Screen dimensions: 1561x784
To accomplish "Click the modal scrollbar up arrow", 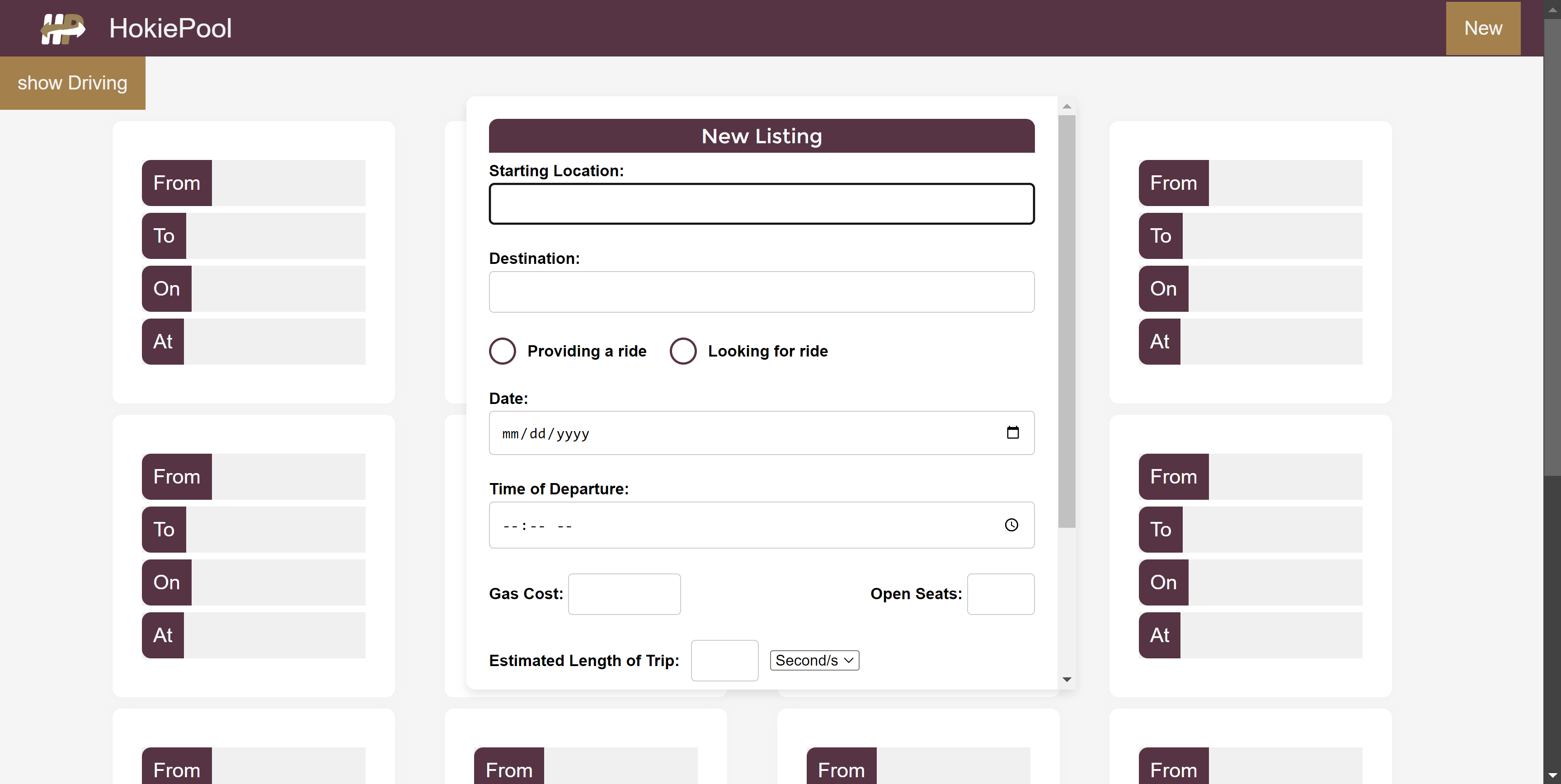I will click(x=1067, y=107).
